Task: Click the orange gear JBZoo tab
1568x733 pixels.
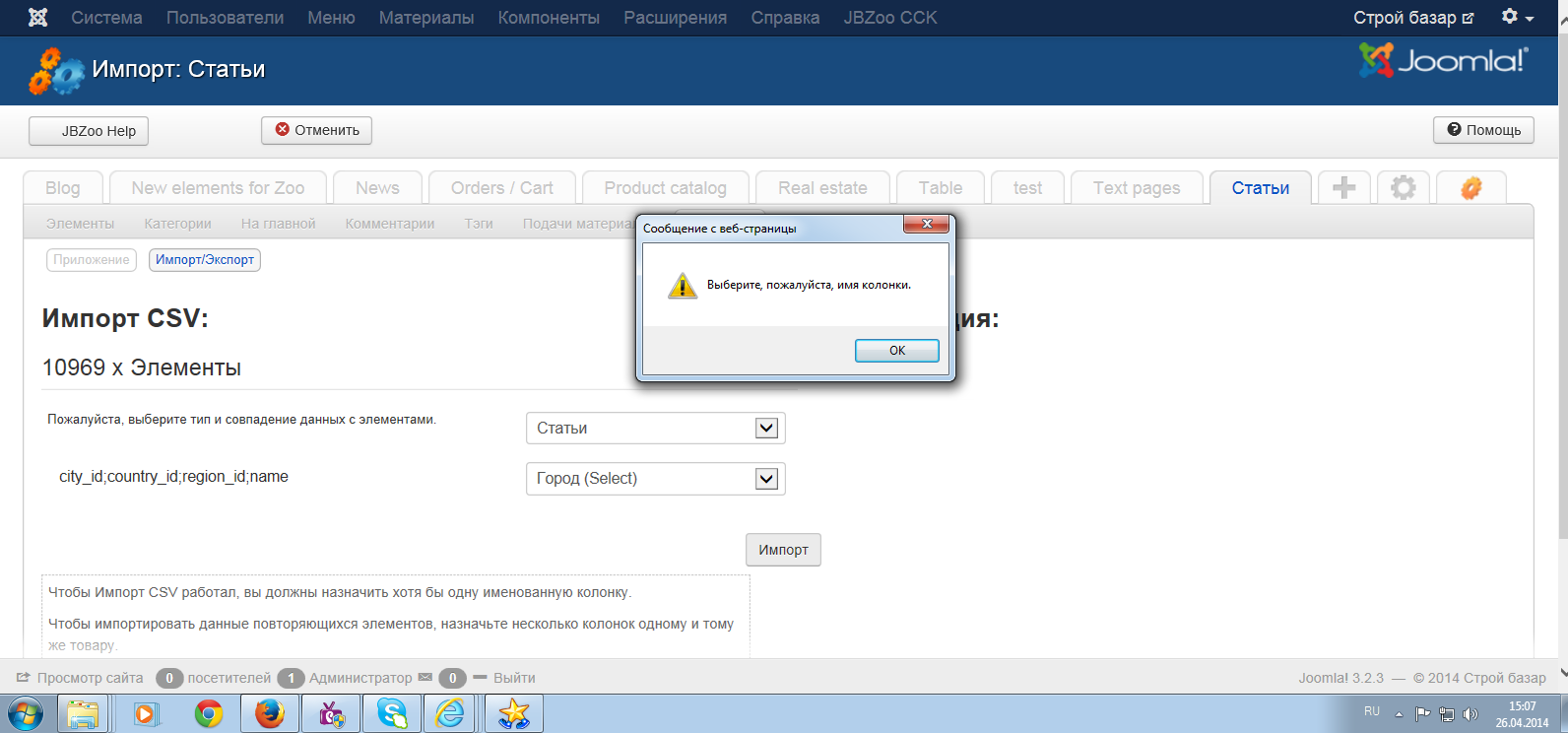Action: pyautogui.click(x=1470, y=187)
